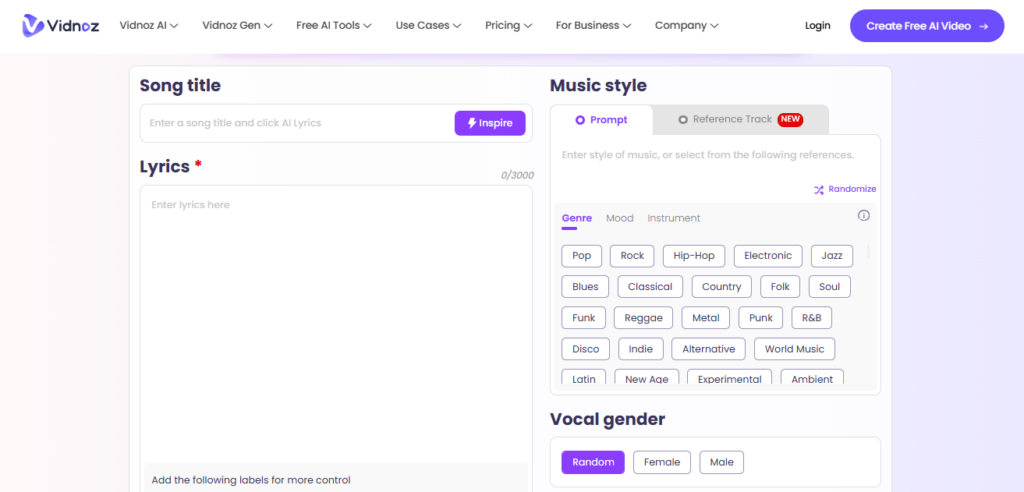1024x492 pixels.
Task: Pick the Funk genre tag
Action: [584, 318]
